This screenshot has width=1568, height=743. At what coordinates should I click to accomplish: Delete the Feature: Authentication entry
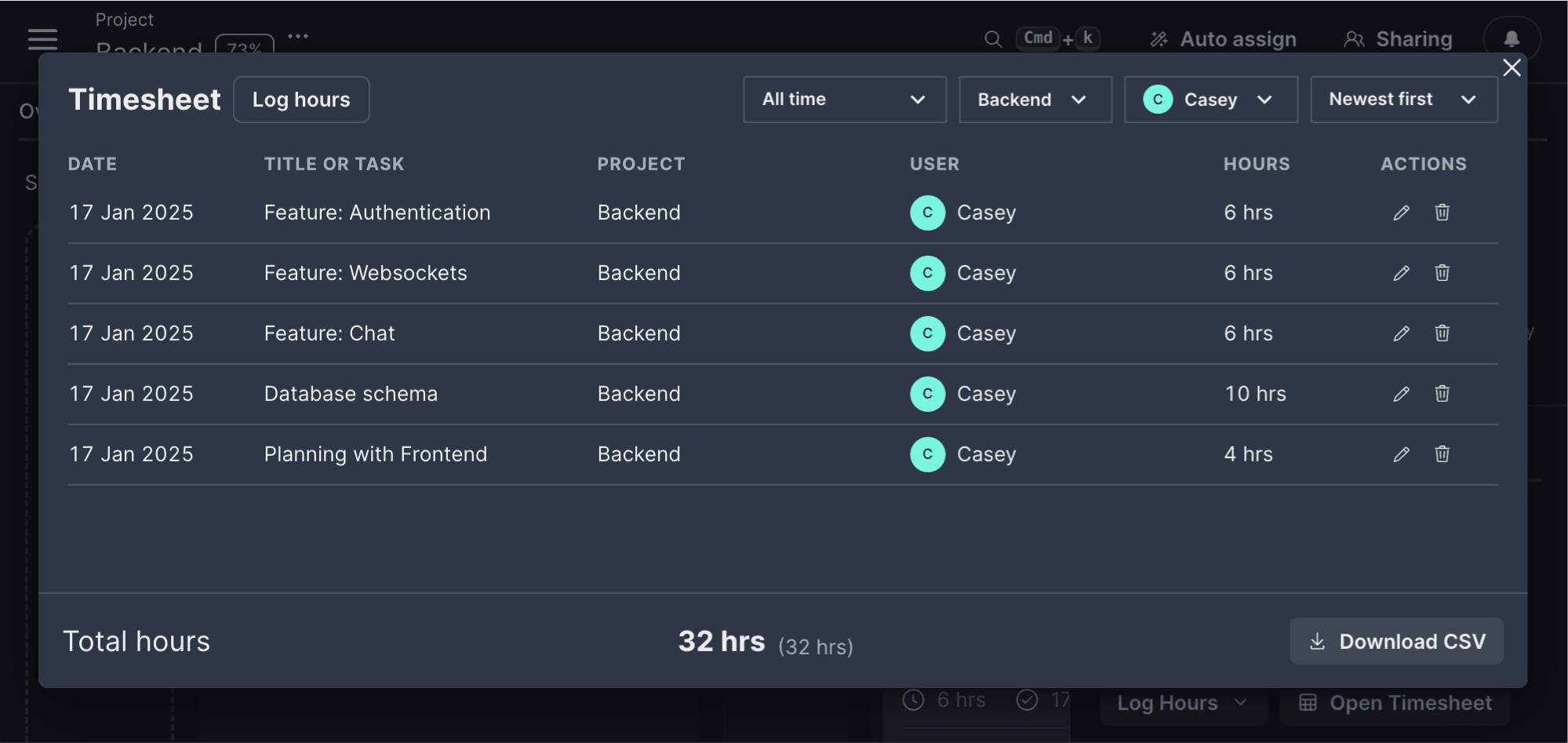point(1442,213)
